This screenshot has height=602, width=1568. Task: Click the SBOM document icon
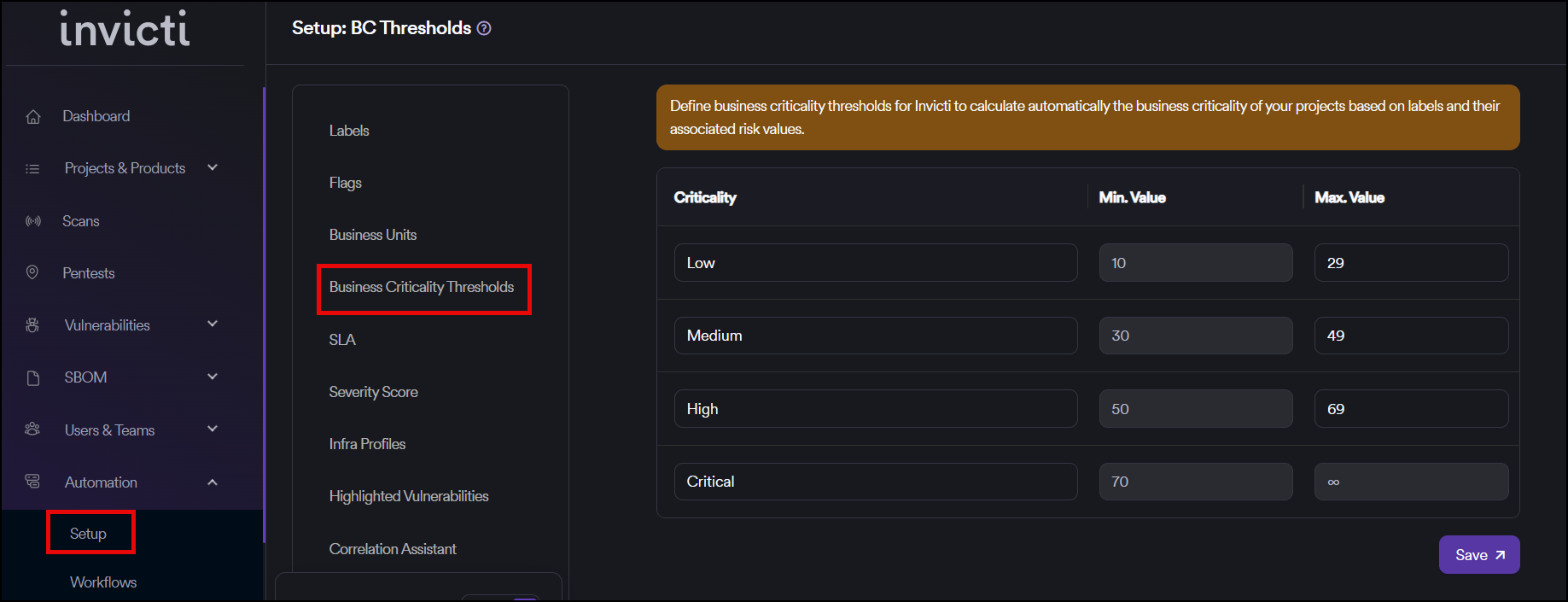[33, 378]
